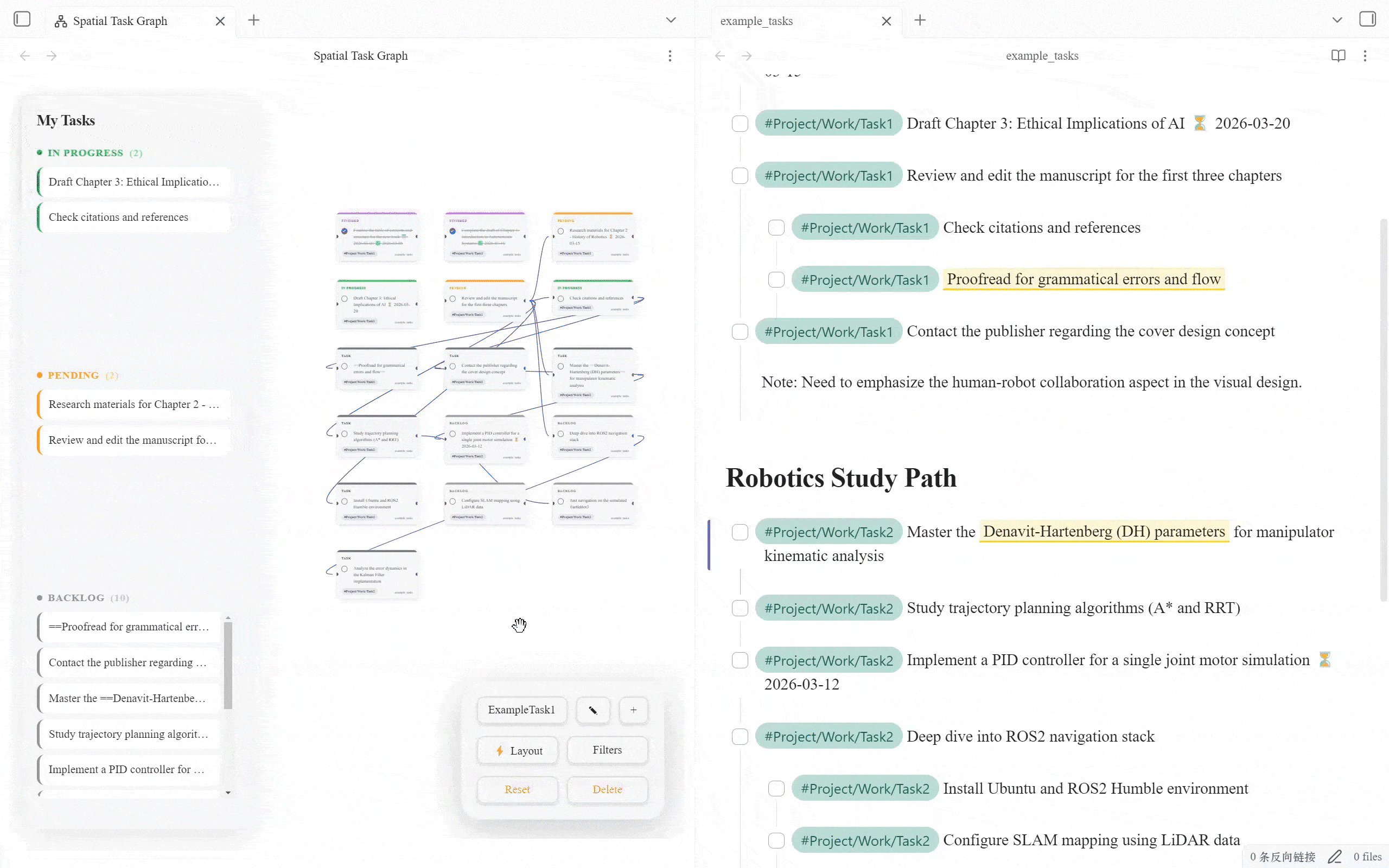
Task: Tick the Proofread for grammatical errors checkbox
Action: [776, 279]
